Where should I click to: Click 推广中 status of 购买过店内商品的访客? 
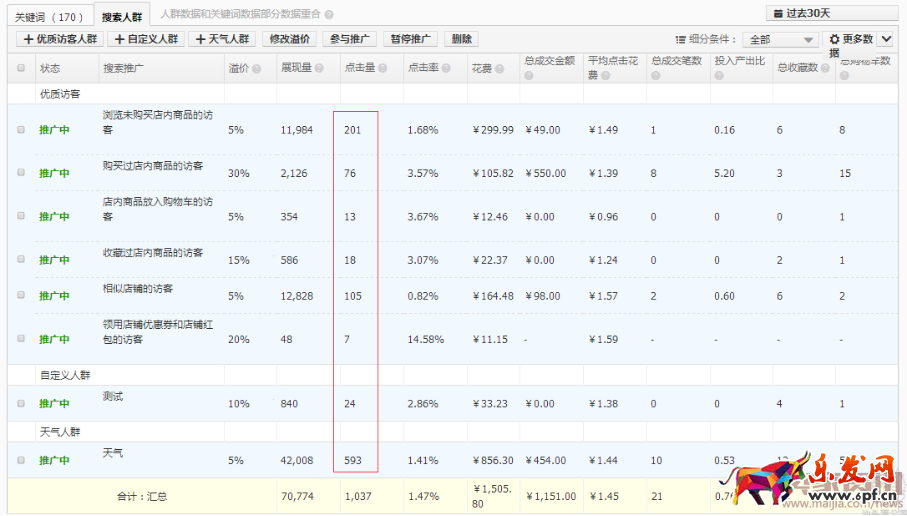coord(54,173)
